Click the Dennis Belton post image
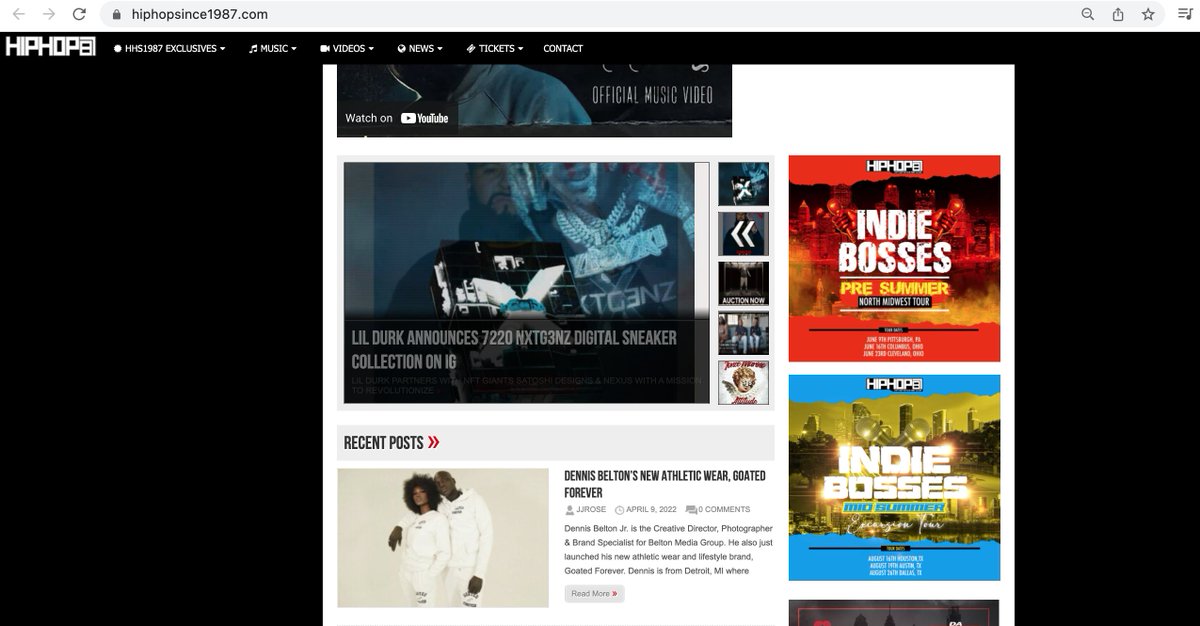 tap(443, 538)
